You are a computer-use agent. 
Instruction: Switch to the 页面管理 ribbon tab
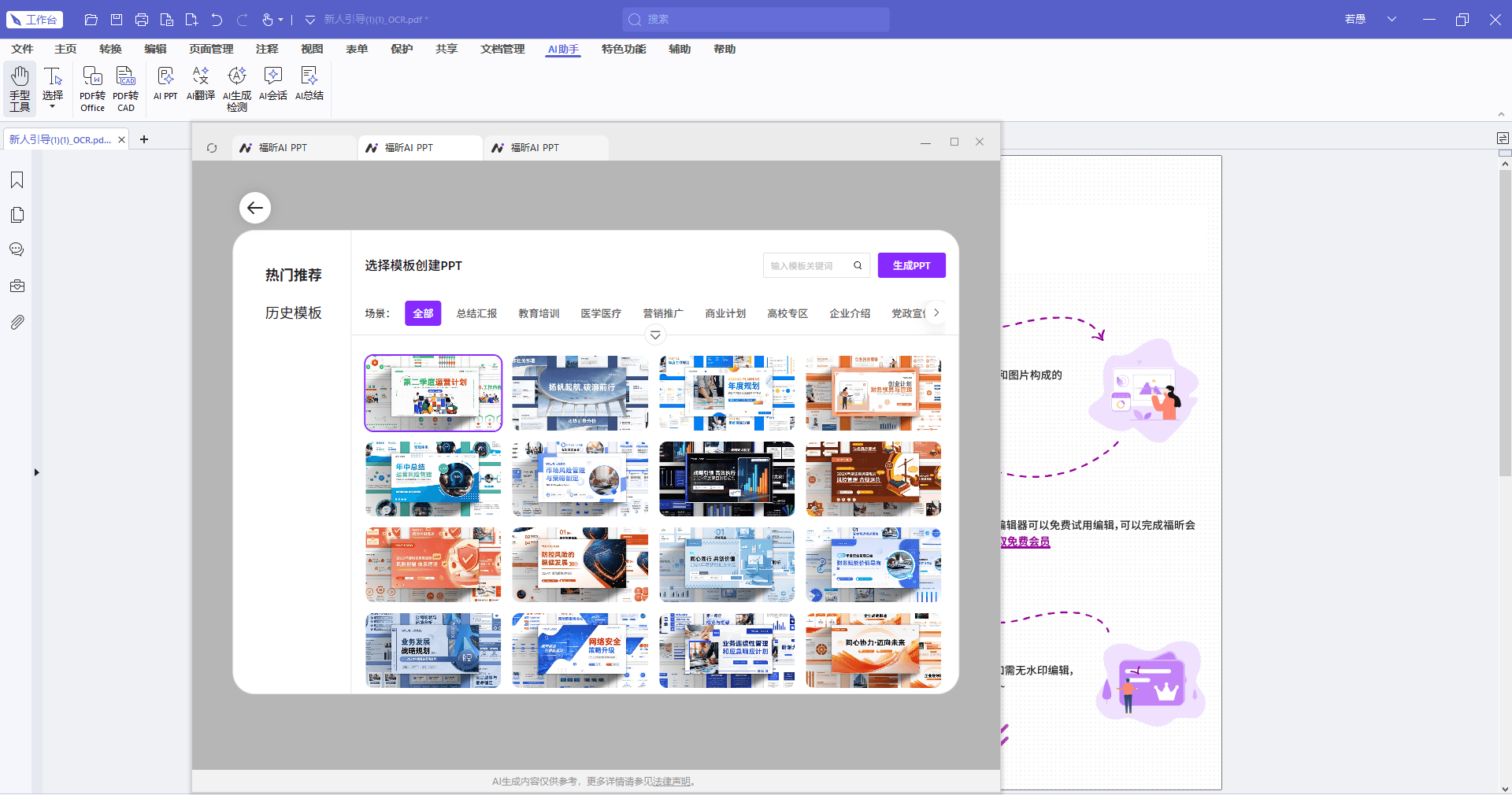click(211, 49)
